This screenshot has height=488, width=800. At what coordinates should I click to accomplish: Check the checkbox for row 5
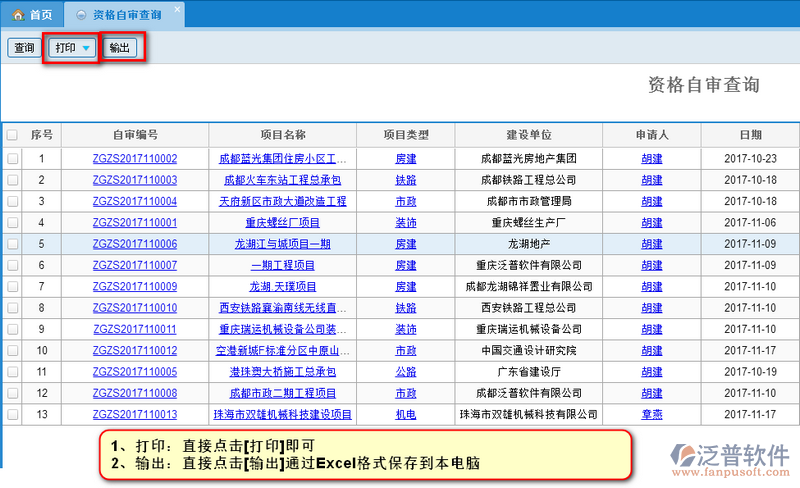12,243
